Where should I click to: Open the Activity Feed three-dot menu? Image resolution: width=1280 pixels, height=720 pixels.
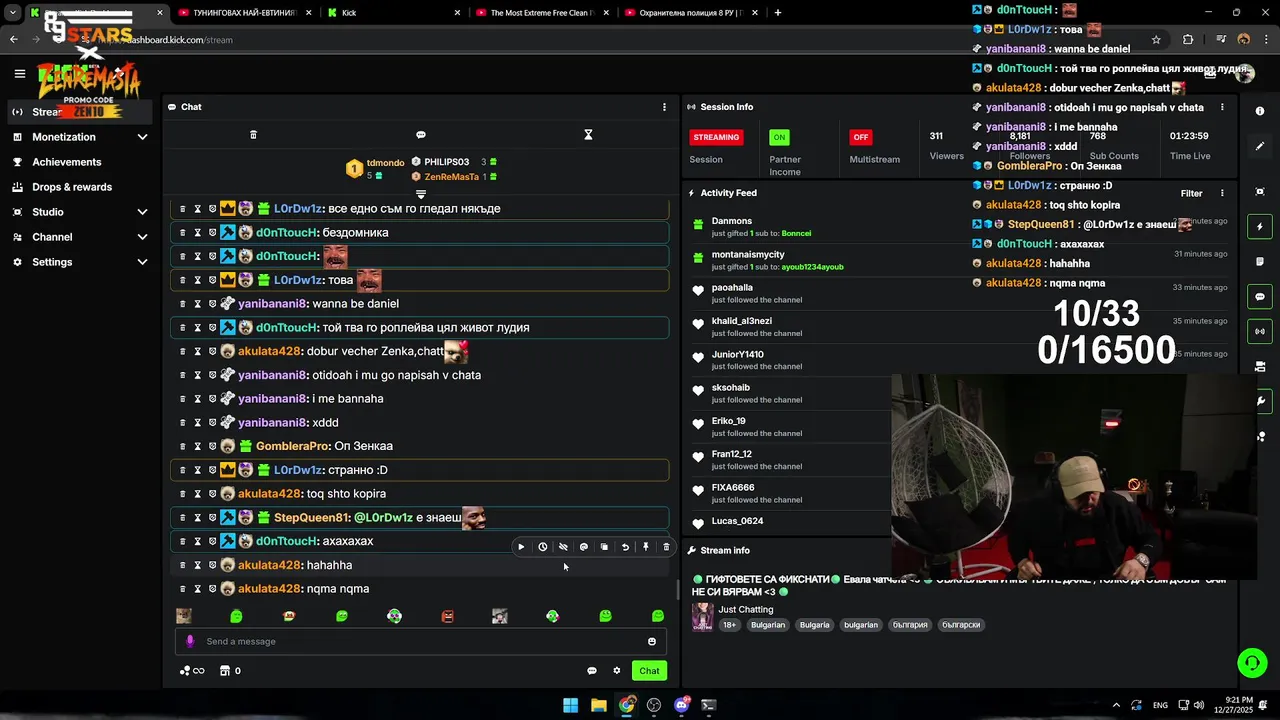click(x=1222, y=193)
